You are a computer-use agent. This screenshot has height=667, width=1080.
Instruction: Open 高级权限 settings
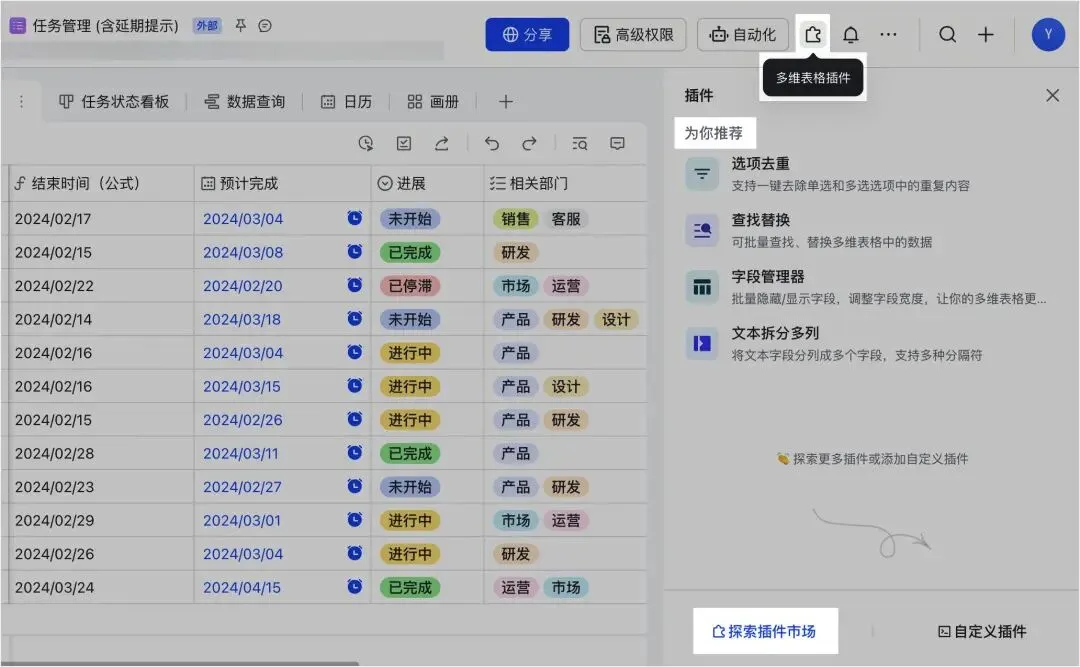pyautogui.click(x=634, y=34)
